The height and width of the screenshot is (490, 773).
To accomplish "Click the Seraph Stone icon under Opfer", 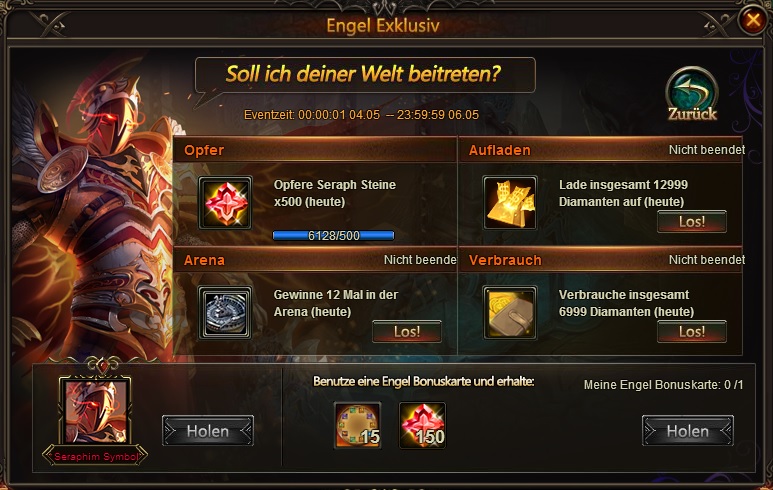I will (x=225, y=203).
